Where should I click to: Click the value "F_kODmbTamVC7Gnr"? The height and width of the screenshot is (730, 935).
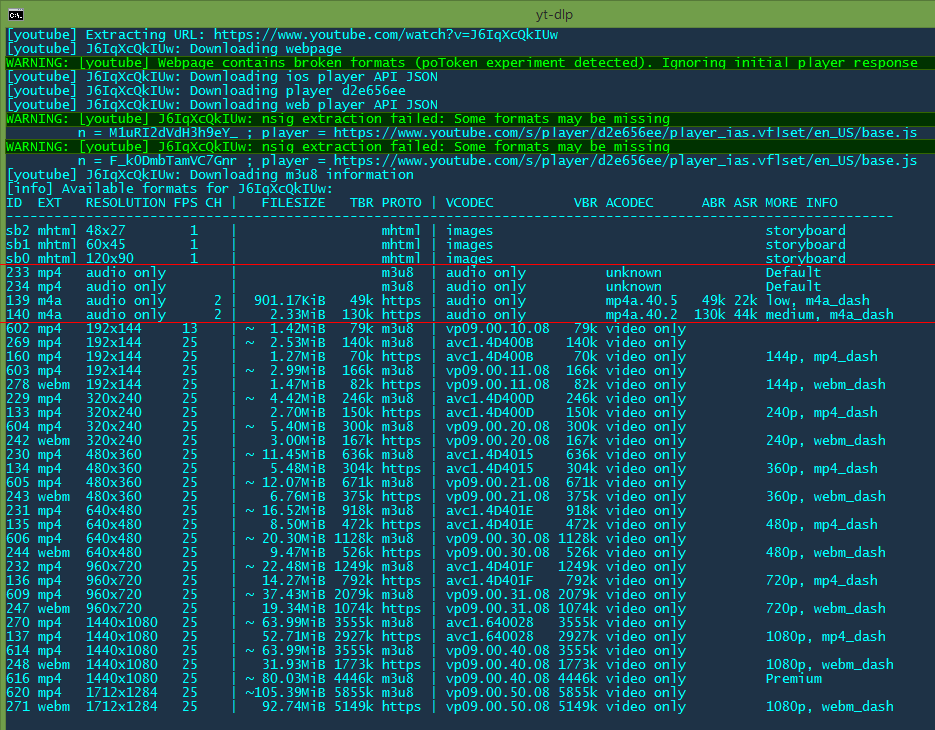[x=174, y=161]
